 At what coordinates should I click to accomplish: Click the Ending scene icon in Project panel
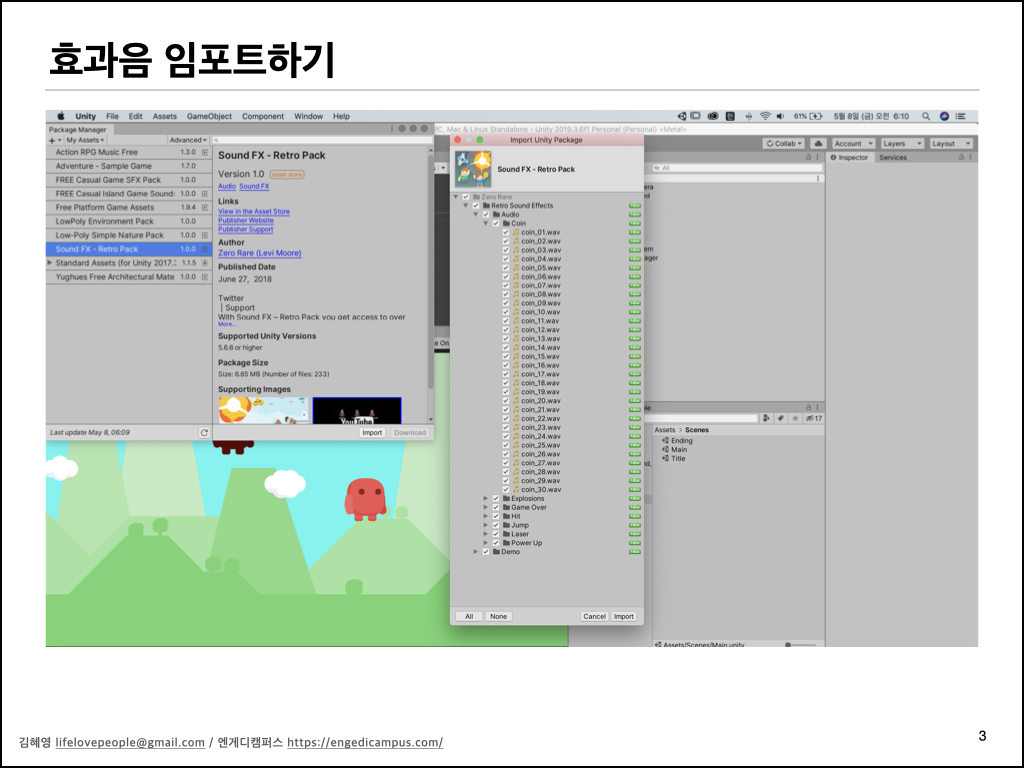[665, 441]
